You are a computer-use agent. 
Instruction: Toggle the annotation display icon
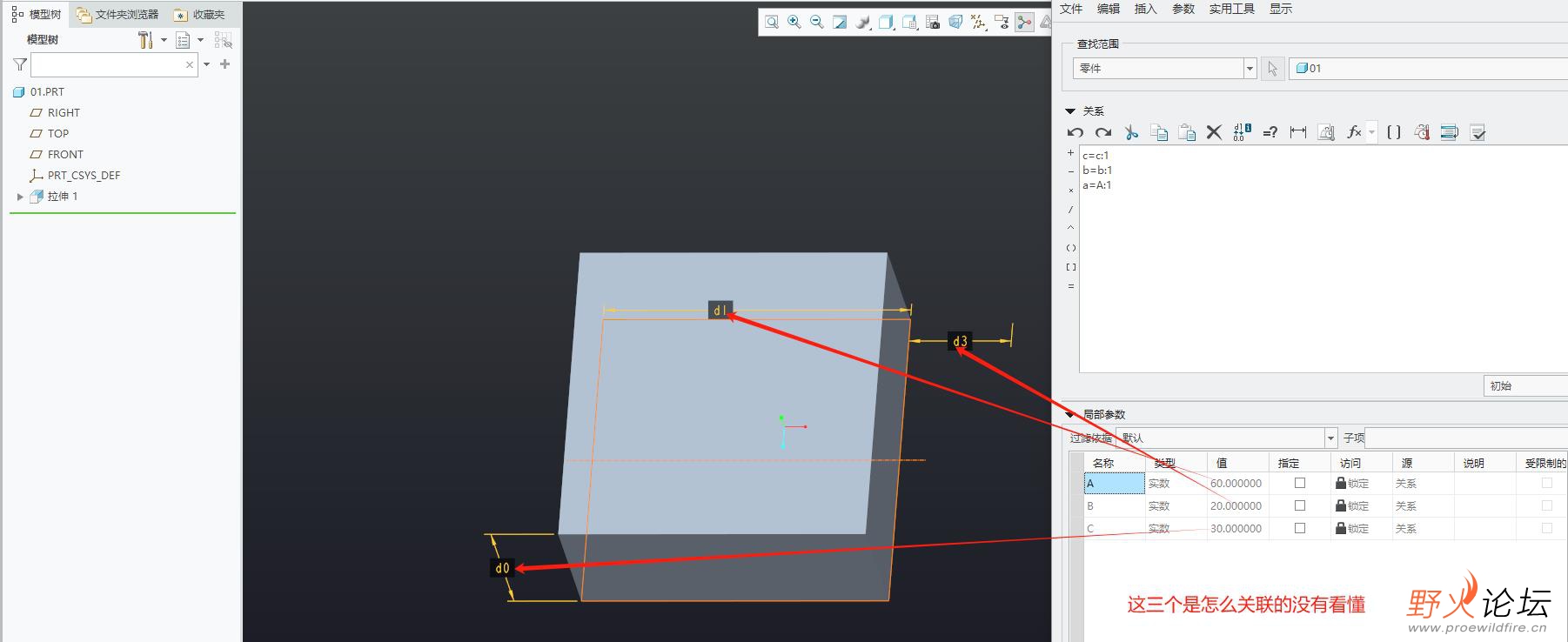(1002, 23)
